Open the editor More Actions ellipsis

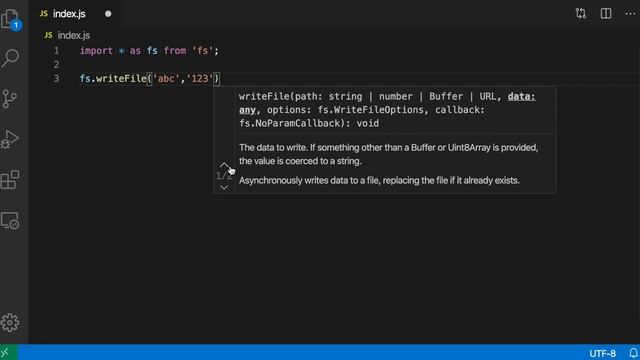point(630,13)
